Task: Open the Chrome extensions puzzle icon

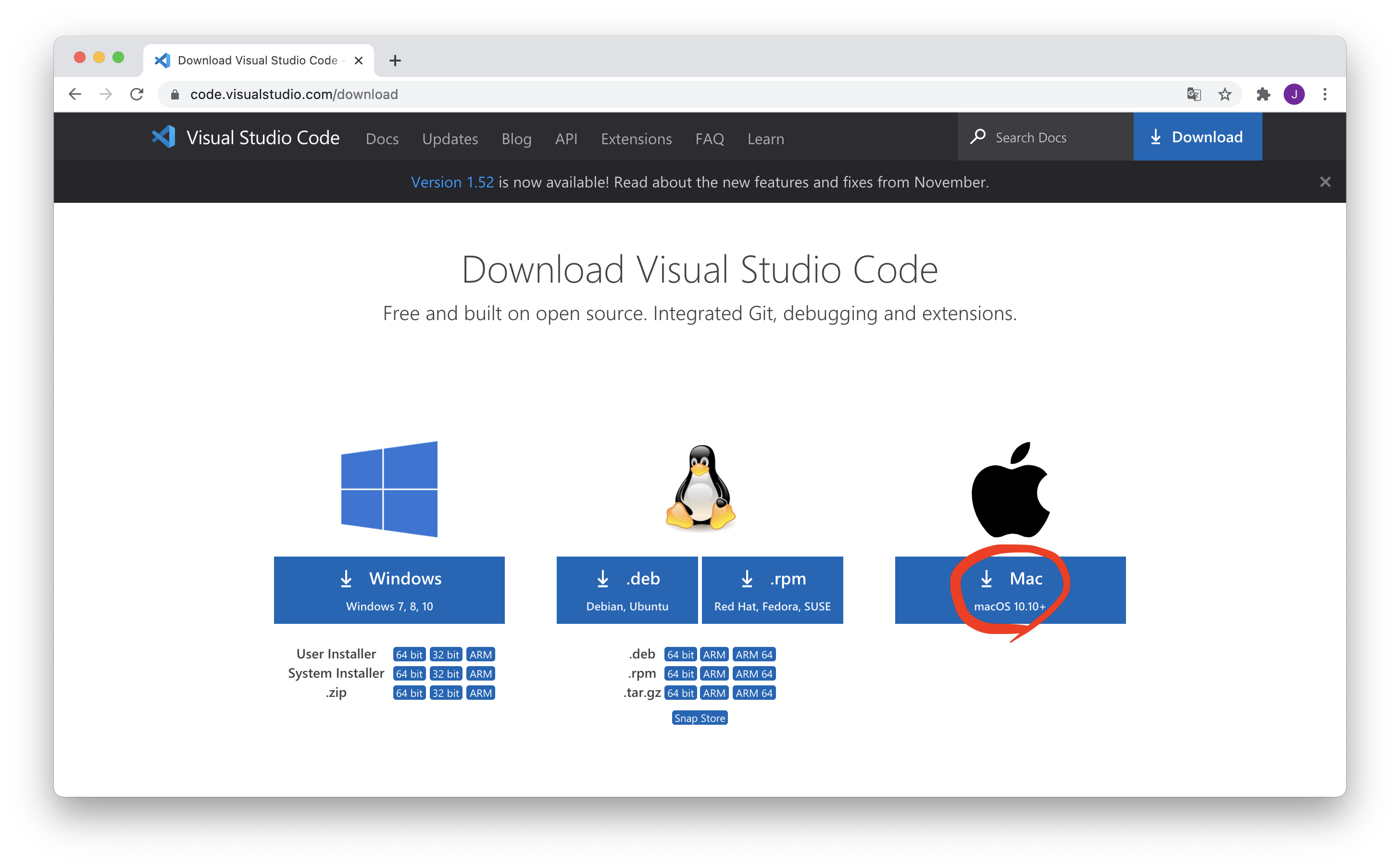Action: click(1263, 94)
